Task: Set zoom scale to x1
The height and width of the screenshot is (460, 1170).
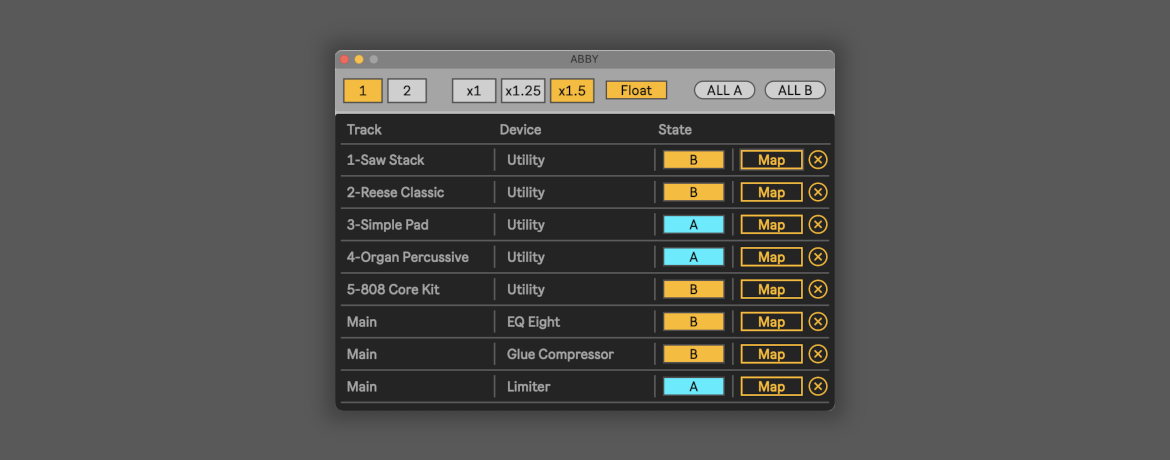Action: pyautogui.click(x=474, y=91)
